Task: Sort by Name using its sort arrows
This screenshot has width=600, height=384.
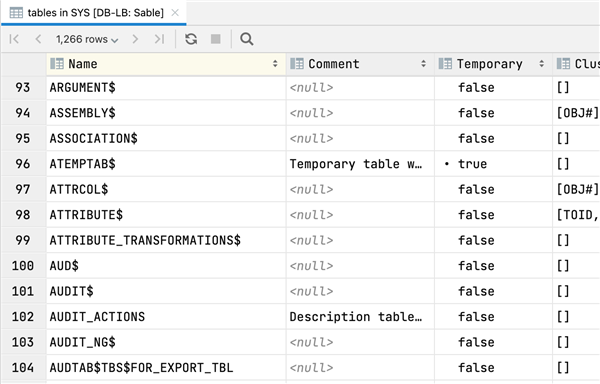Action: pyautogui.click(x=275, y=64)
